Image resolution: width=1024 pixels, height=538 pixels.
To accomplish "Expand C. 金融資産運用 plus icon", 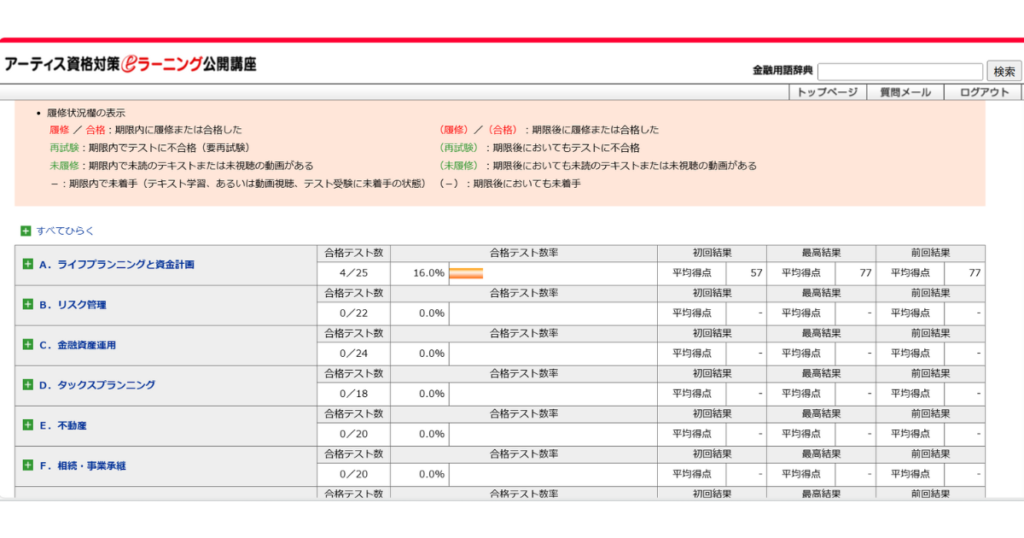I will [28, 345].
